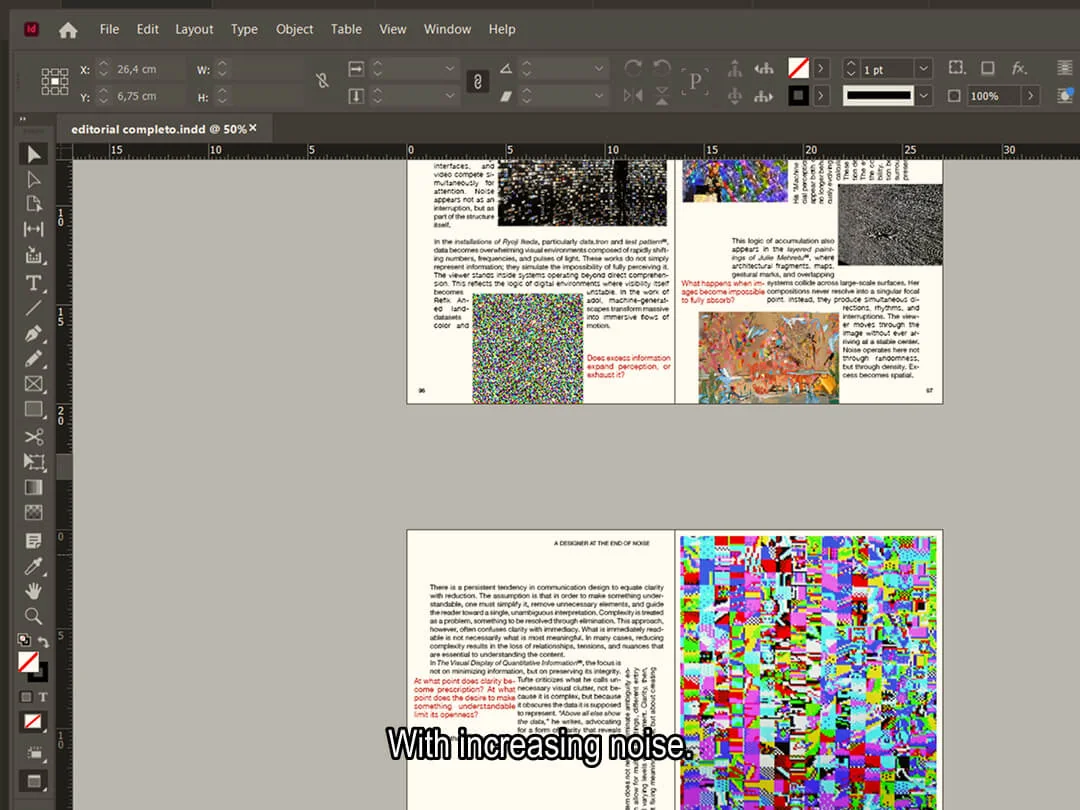The width and height of the screenshot is (1080, 810).
Task: Select the Type tool
Action: (33, 282)
